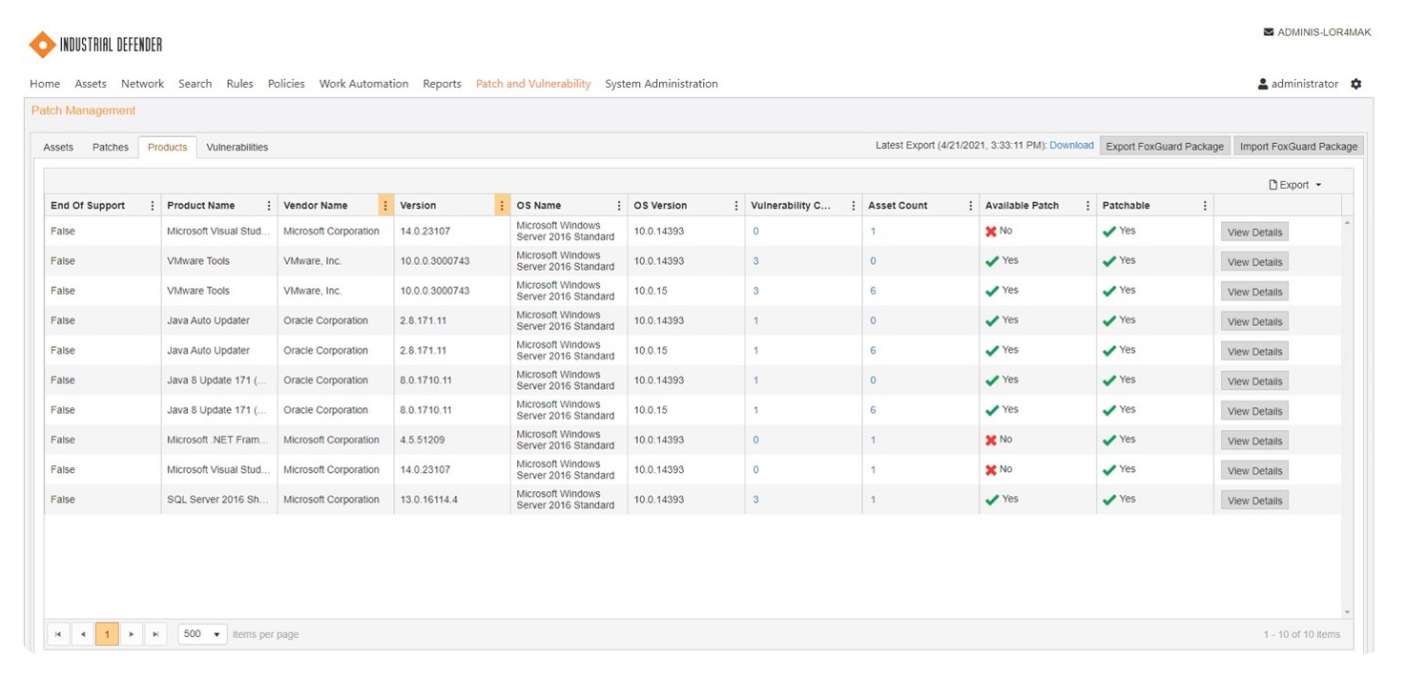Click View Details for SQL Server 2016 row
Viewport: 1404px width, 674px height.
point(1254,500)
